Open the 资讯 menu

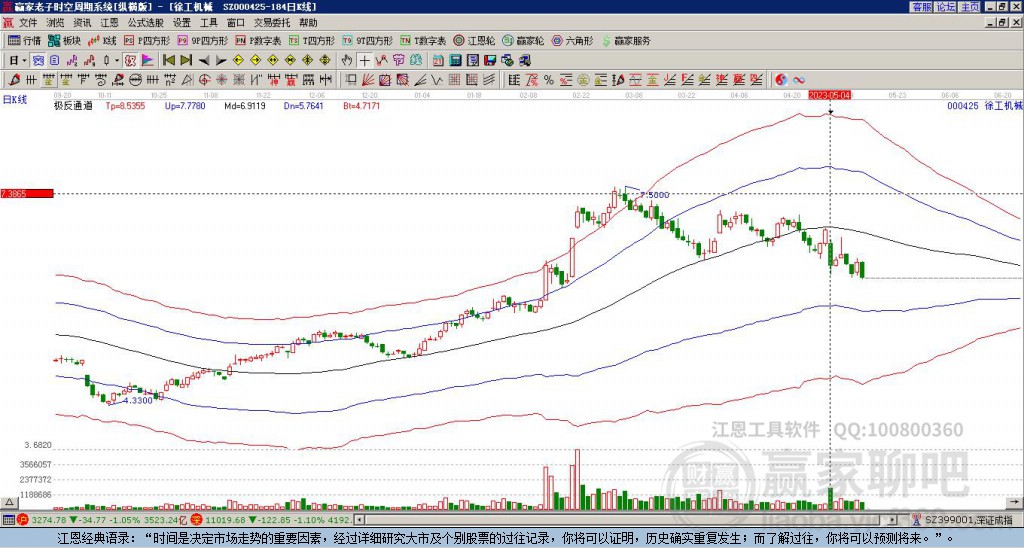coord(82,23)
